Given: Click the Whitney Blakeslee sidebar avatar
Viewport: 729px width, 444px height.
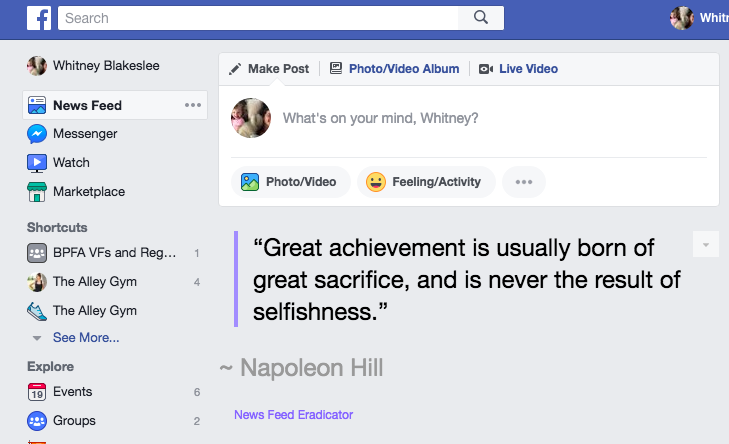Looking at the screenshot, I should tap(37, 66).
